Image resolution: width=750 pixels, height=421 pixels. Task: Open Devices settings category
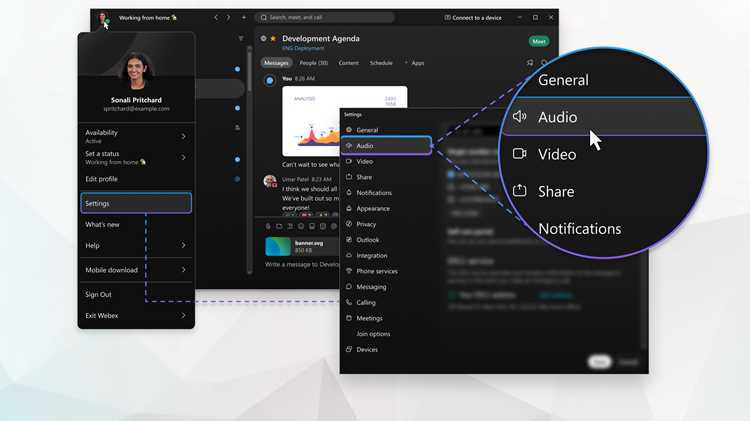(386, 350)
